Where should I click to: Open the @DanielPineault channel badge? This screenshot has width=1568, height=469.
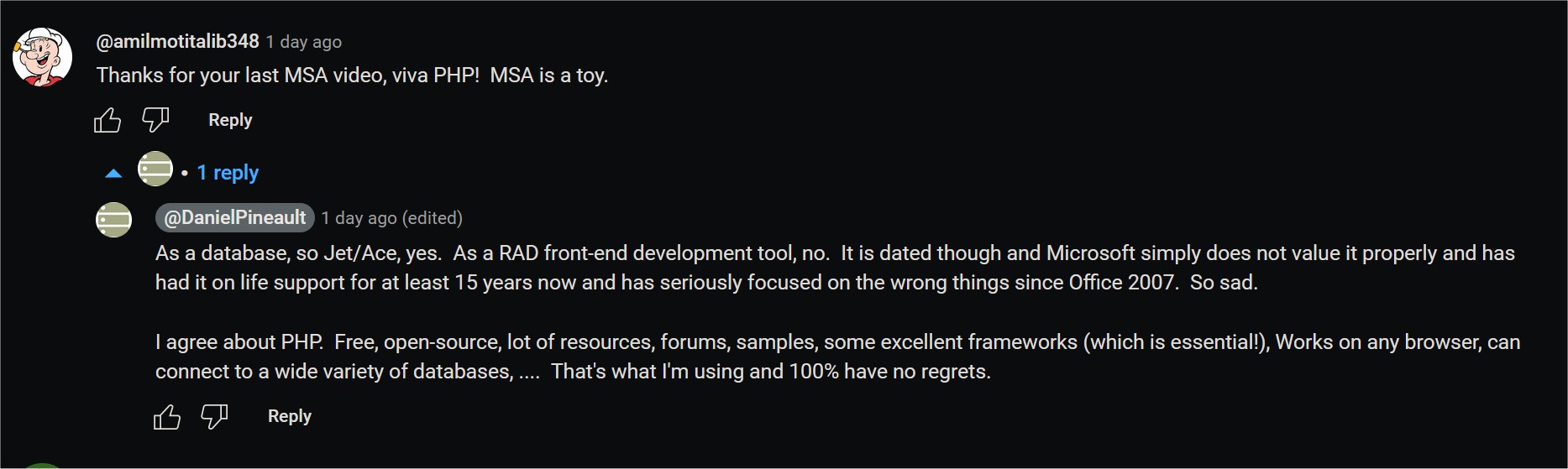point(234,218)
